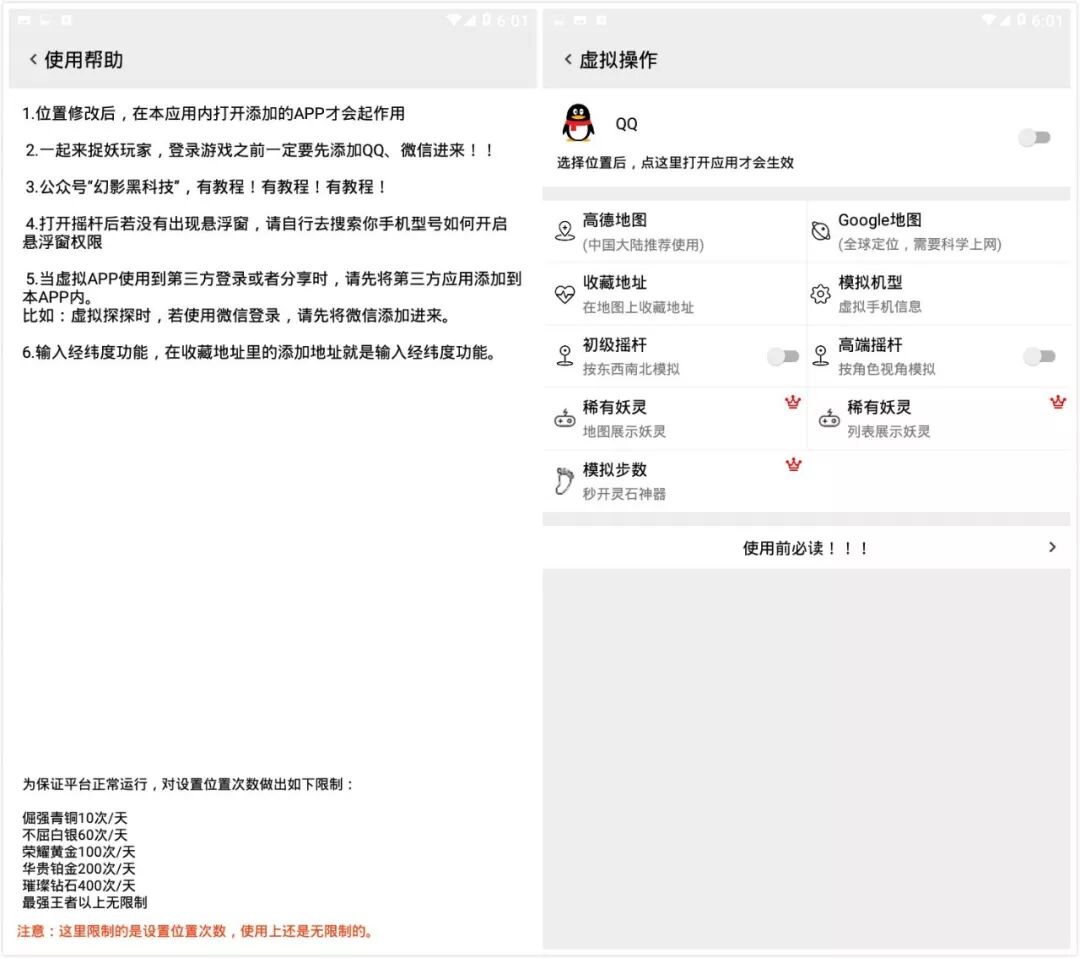1080x958 pixels.
Task: Open the Google地图 globe icon
Action: (820, 231)
